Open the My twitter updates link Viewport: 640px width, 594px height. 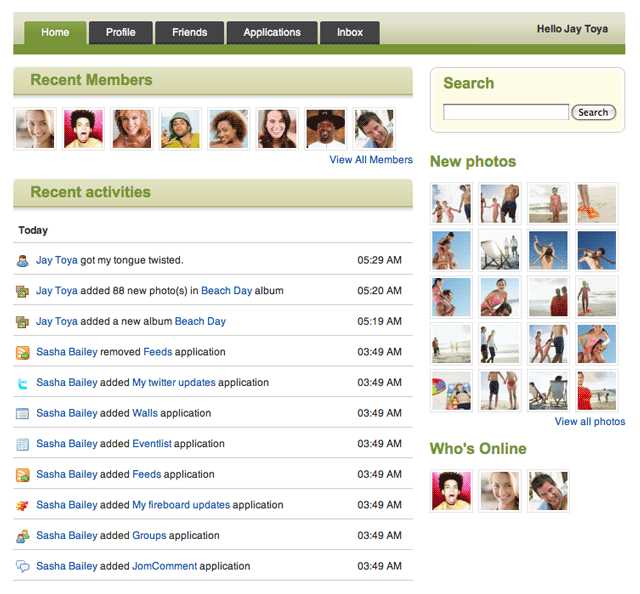(x=174, y=383)
